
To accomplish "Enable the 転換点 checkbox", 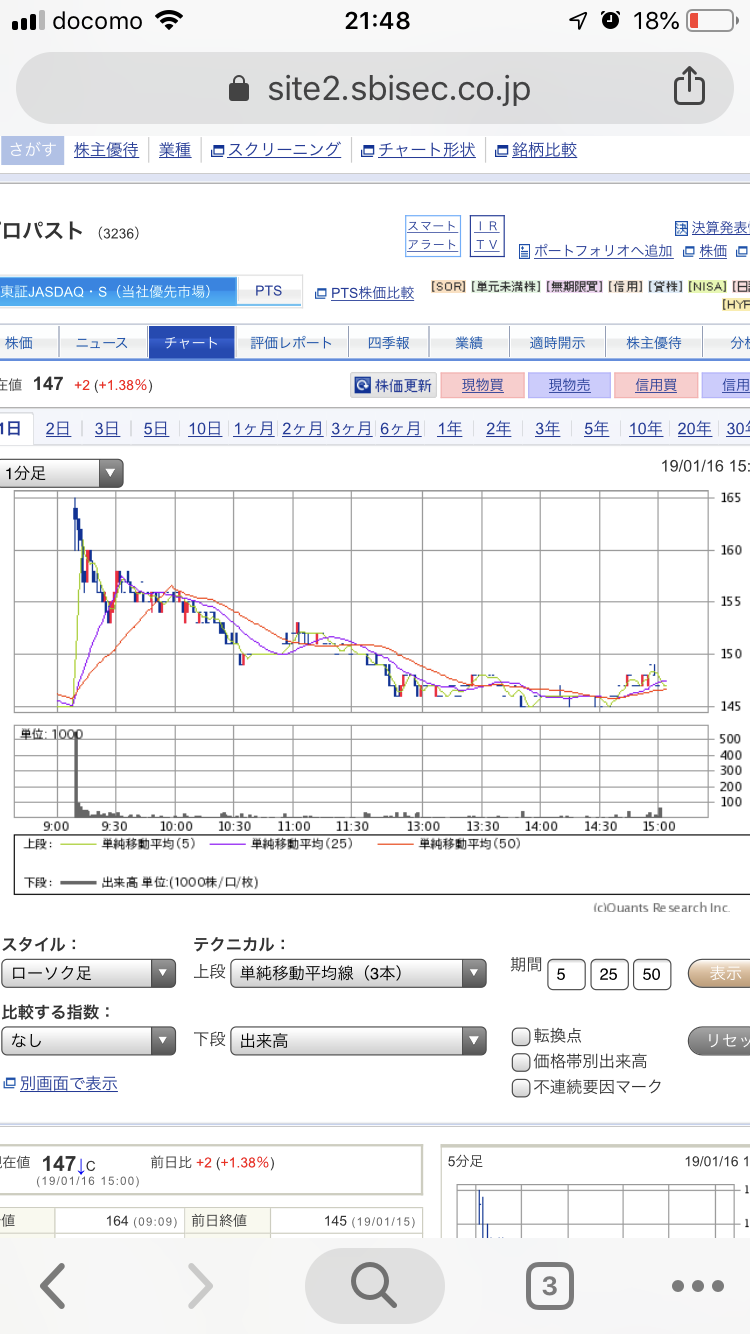I will [521, 1036].
